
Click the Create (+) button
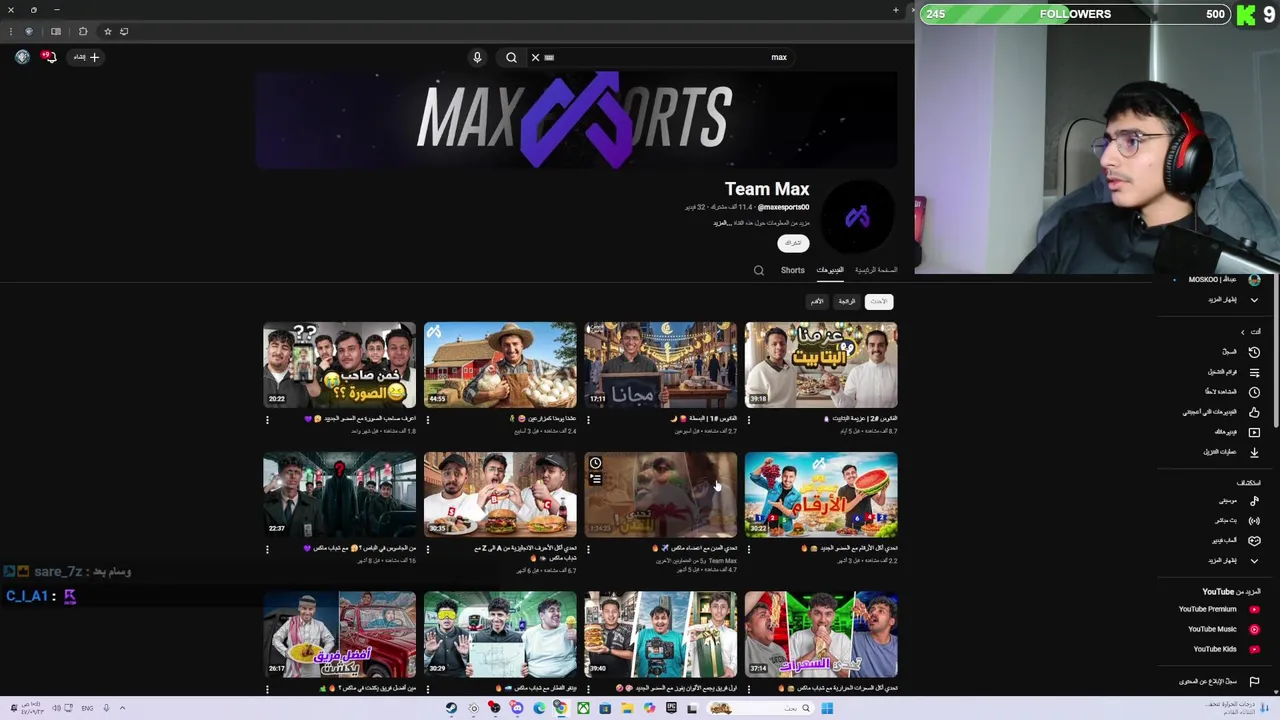(x=86, y=57)
